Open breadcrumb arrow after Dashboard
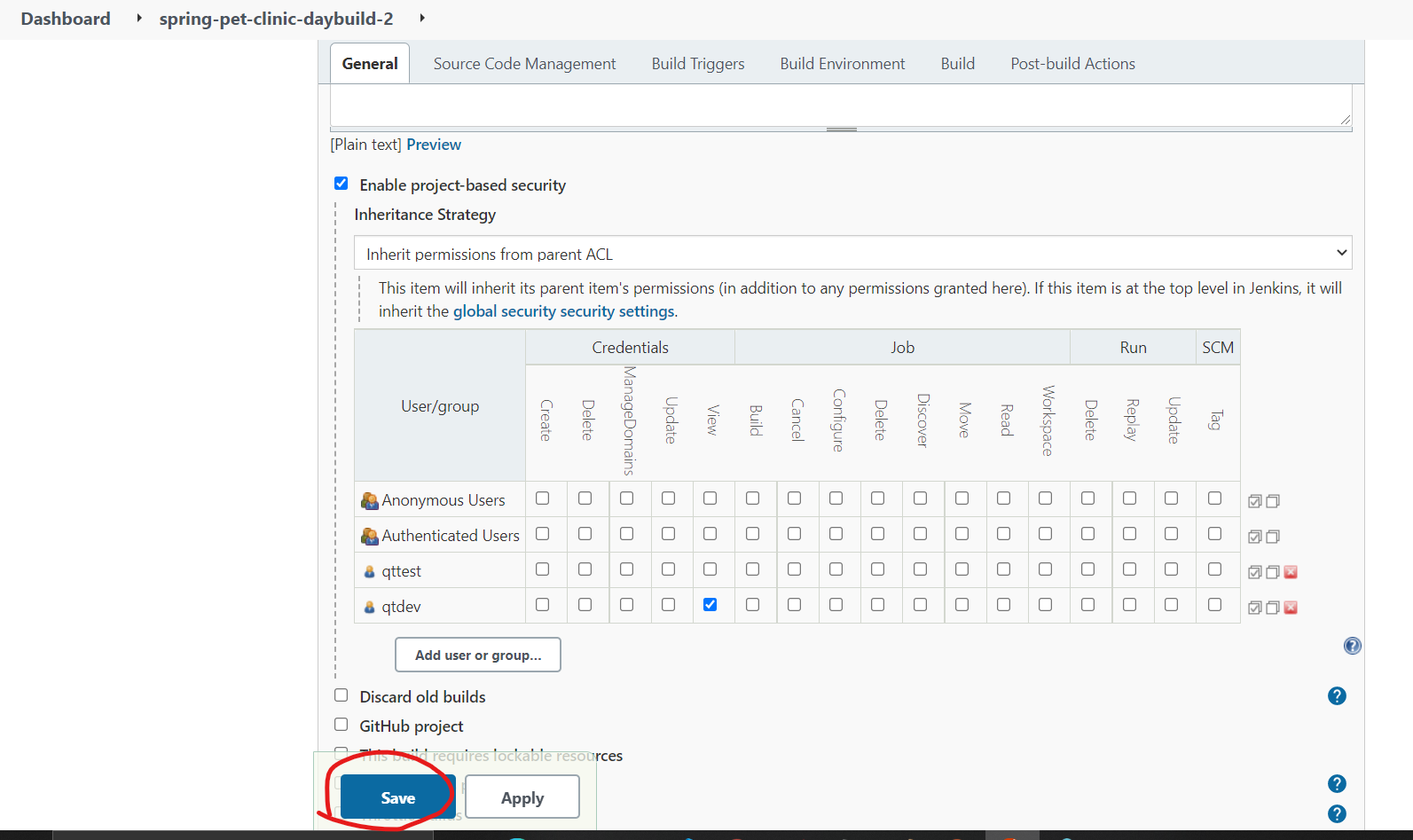Screen dimensions: 1413x840 point(139,18)
